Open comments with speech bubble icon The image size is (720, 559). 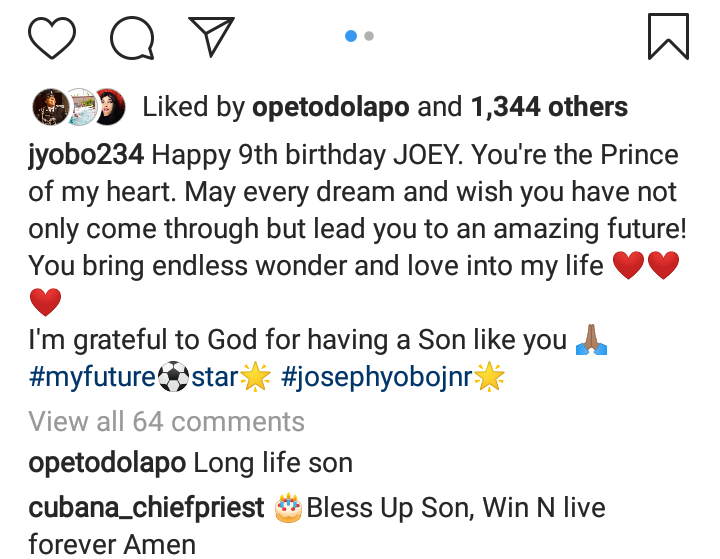click(x=131, y=37)
